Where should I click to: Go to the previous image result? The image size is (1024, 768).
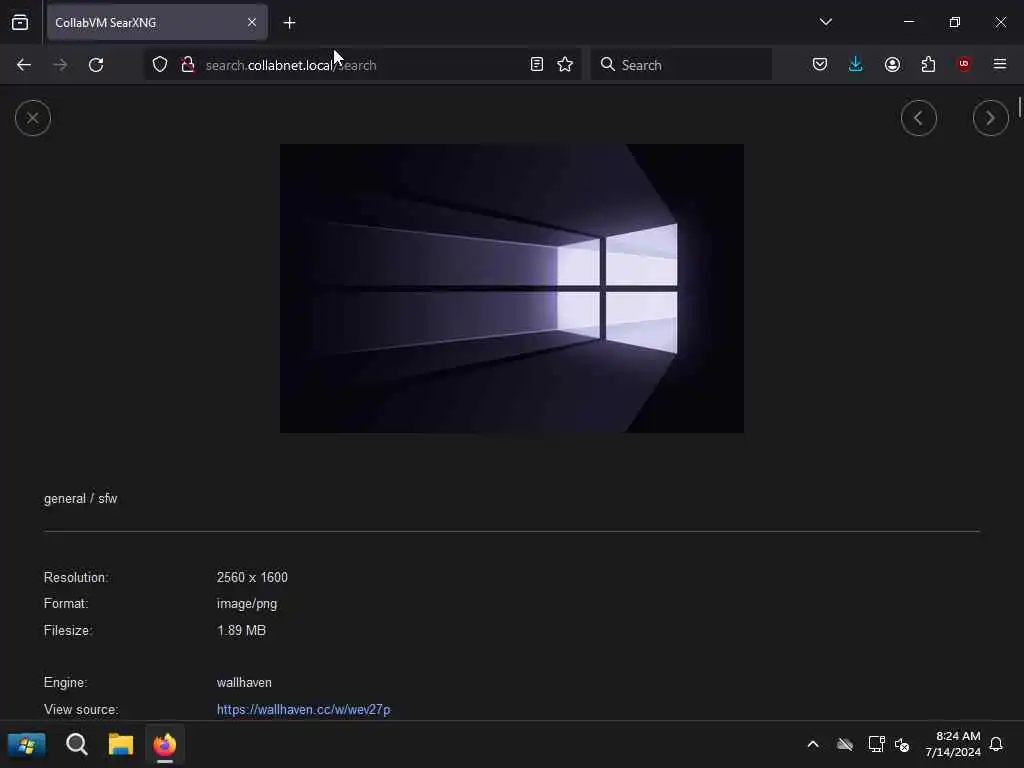coord(918,118)
